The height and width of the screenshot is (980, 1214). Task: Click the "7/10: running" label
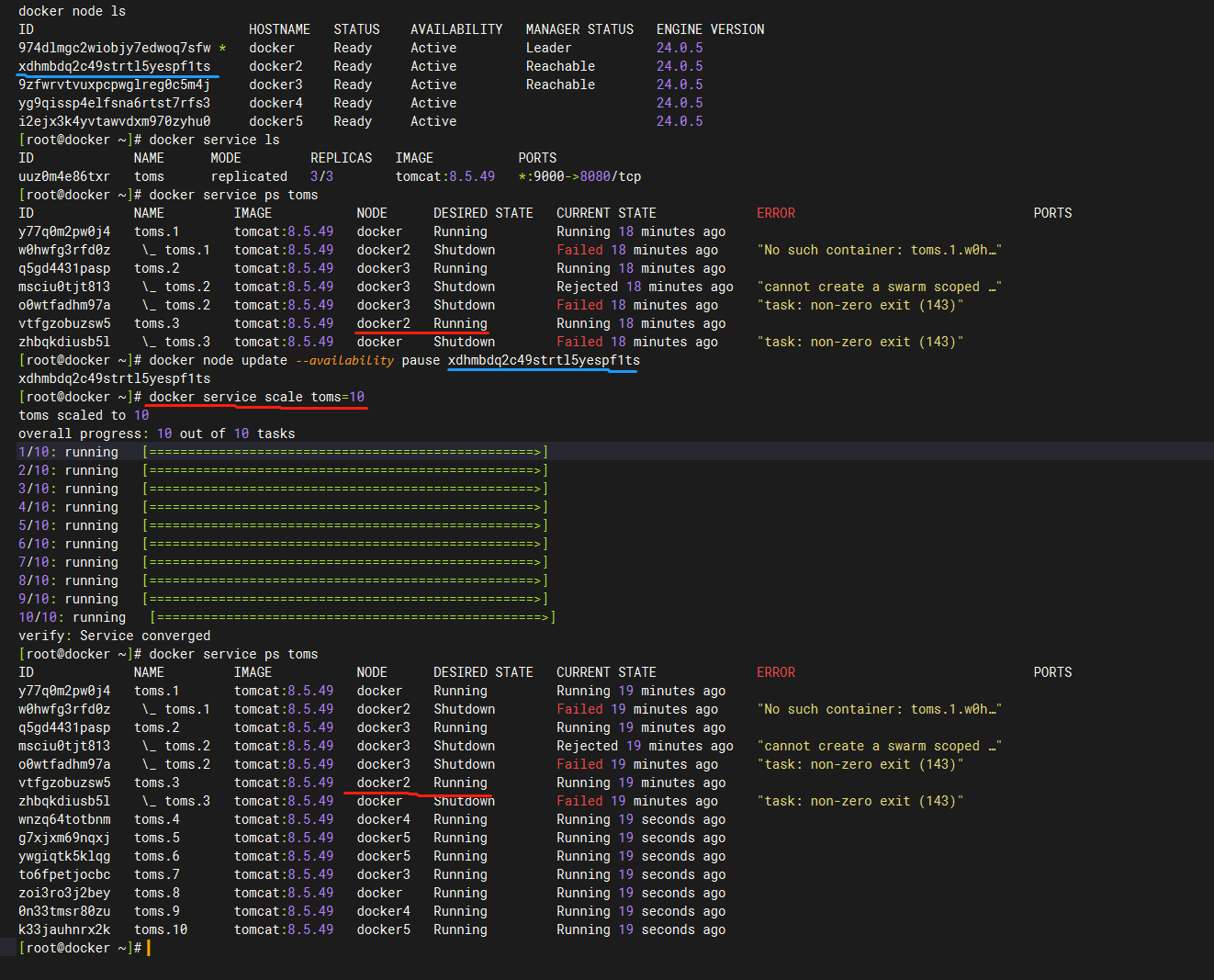coord(68,562)
